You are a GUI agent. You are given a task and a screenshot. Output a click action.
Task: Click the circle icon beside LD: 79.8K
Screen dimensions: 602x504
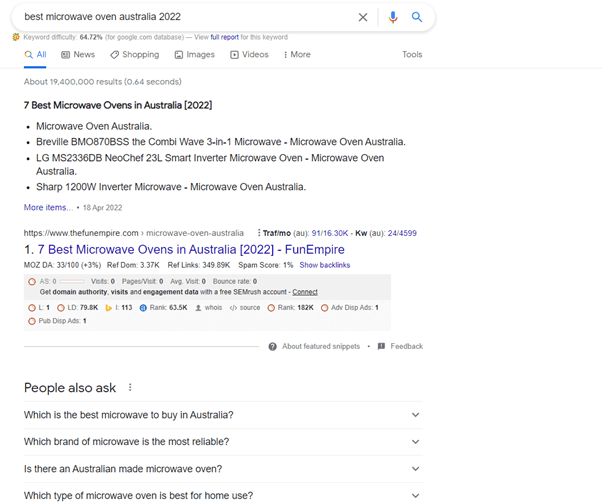(61, 308)
